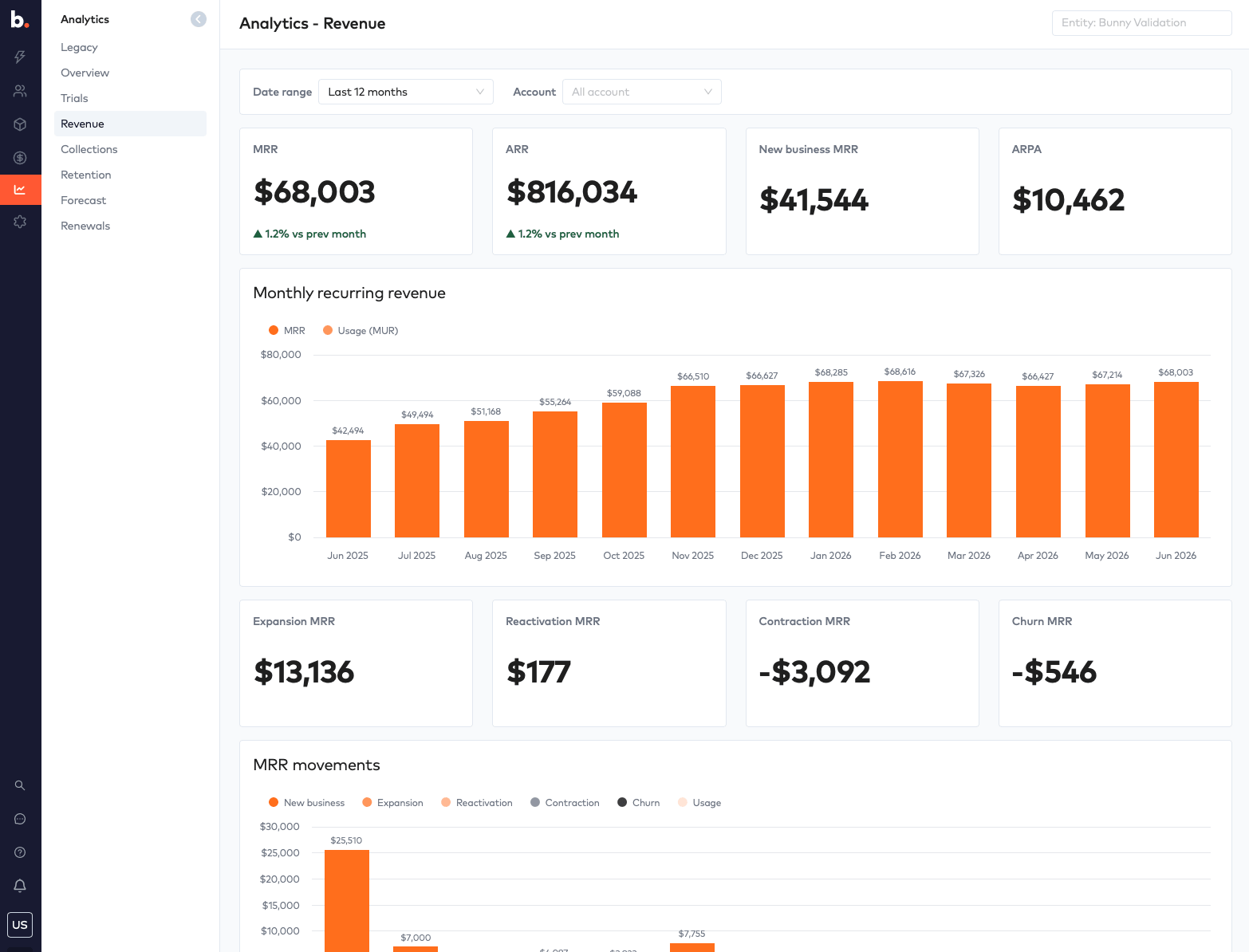Open the Overview page
Screen dimensions: 1249x952
click(x=85, y=73)
